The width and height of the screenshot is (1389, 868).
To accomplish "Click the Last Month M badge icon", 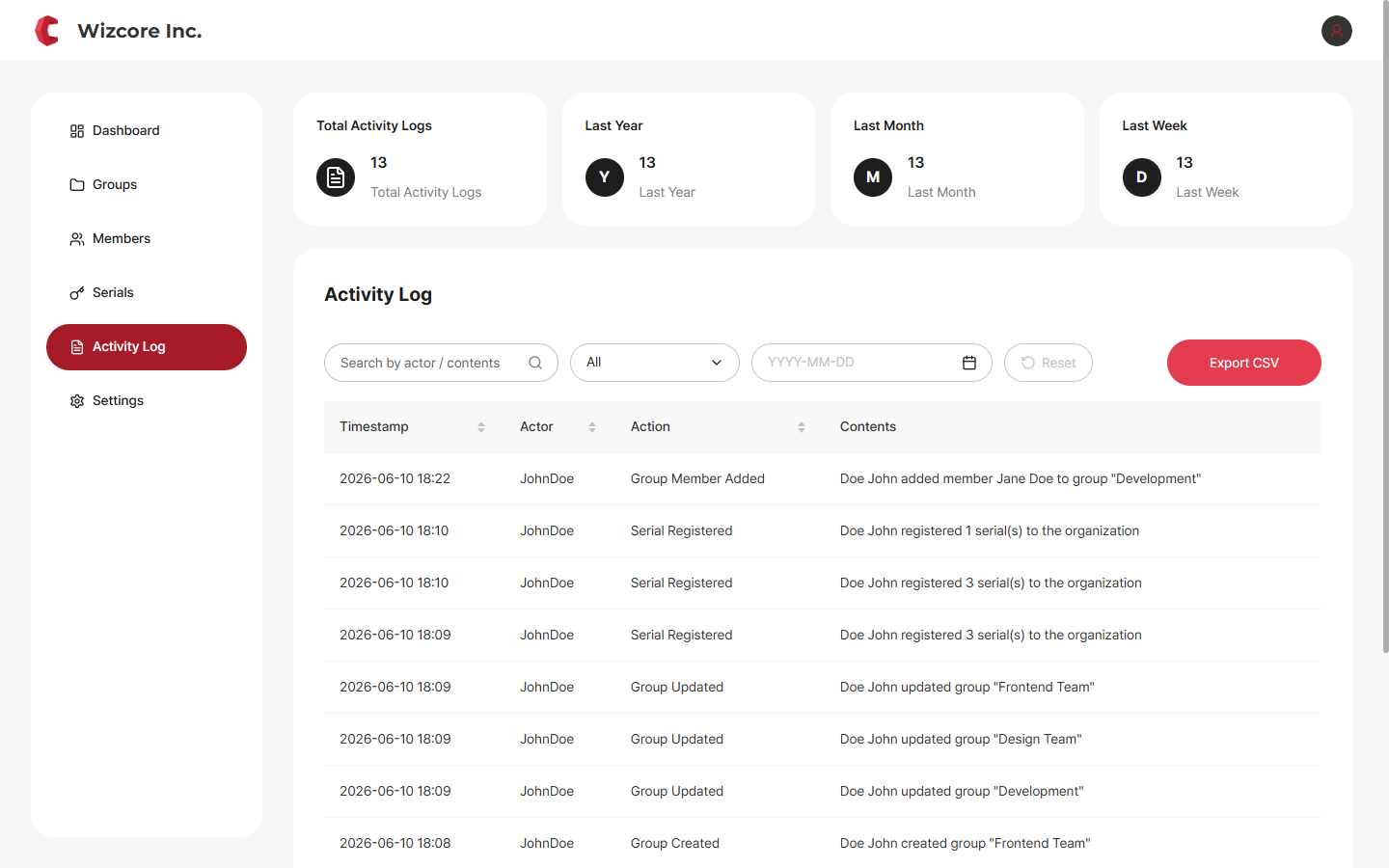I will (x=873, y=177).
